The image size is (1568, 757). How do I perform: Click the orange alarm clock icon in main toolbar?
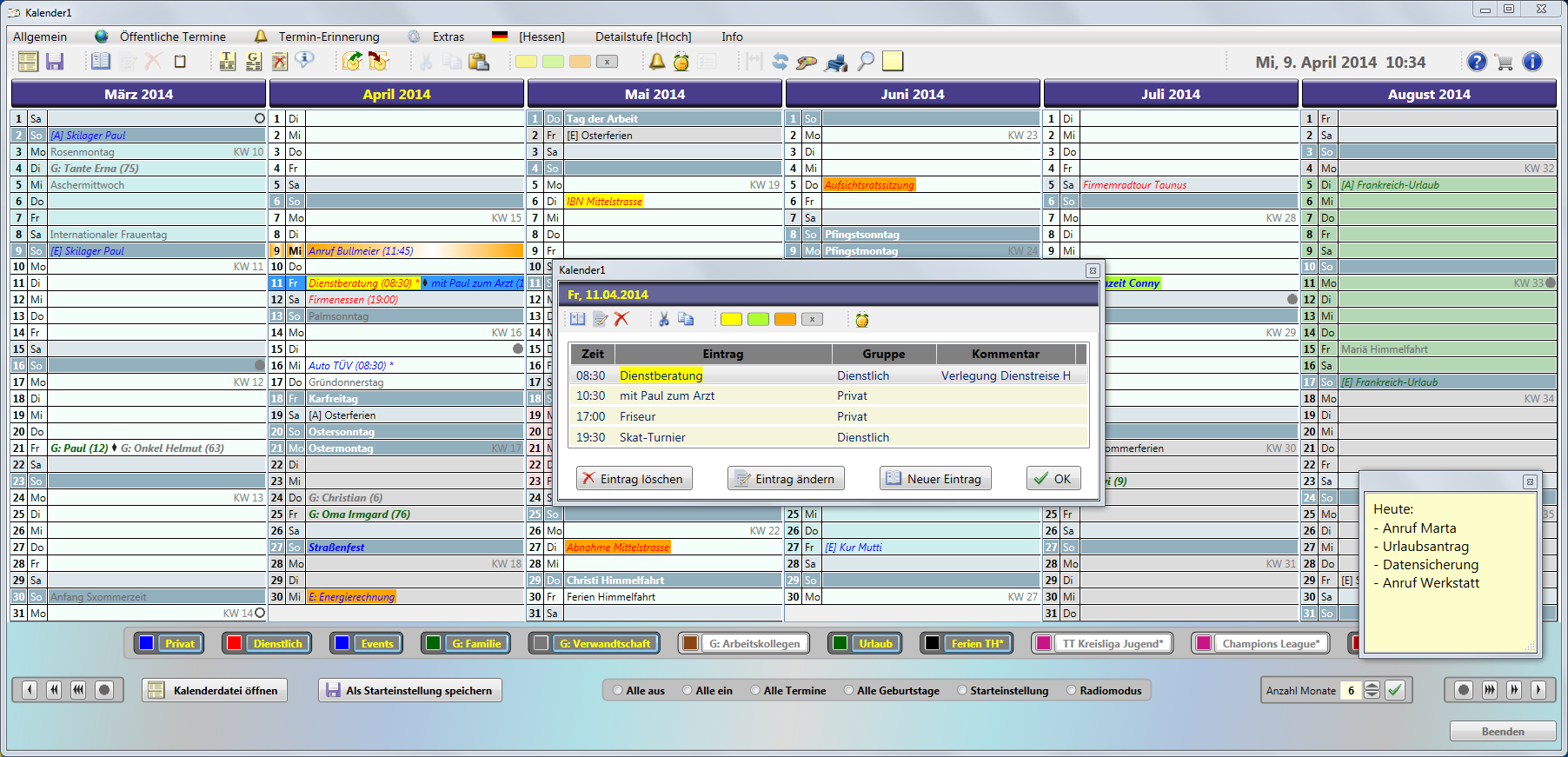(681, 62)
